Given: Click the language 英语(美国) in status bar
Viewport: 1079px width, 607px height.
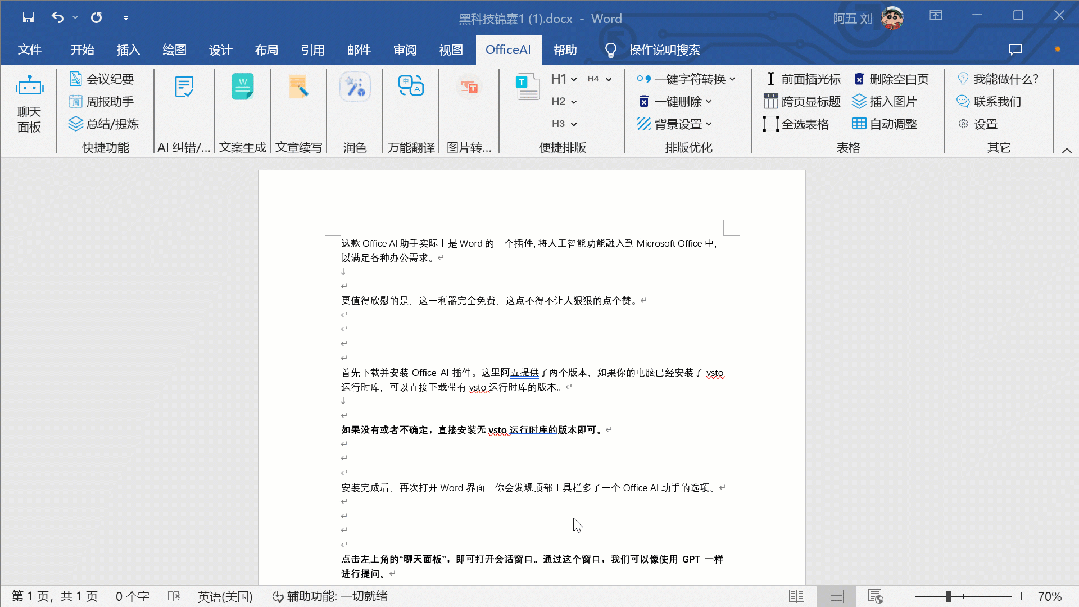Looking at the screenshot, I should 225,597.
